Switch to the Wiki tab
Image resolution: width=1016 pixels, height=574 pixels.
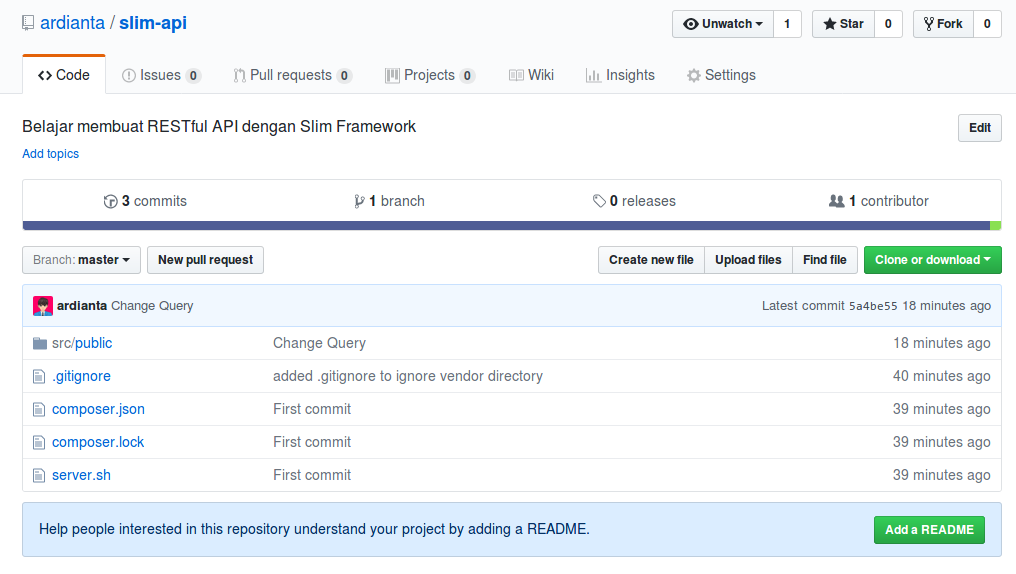coord(531,75)
